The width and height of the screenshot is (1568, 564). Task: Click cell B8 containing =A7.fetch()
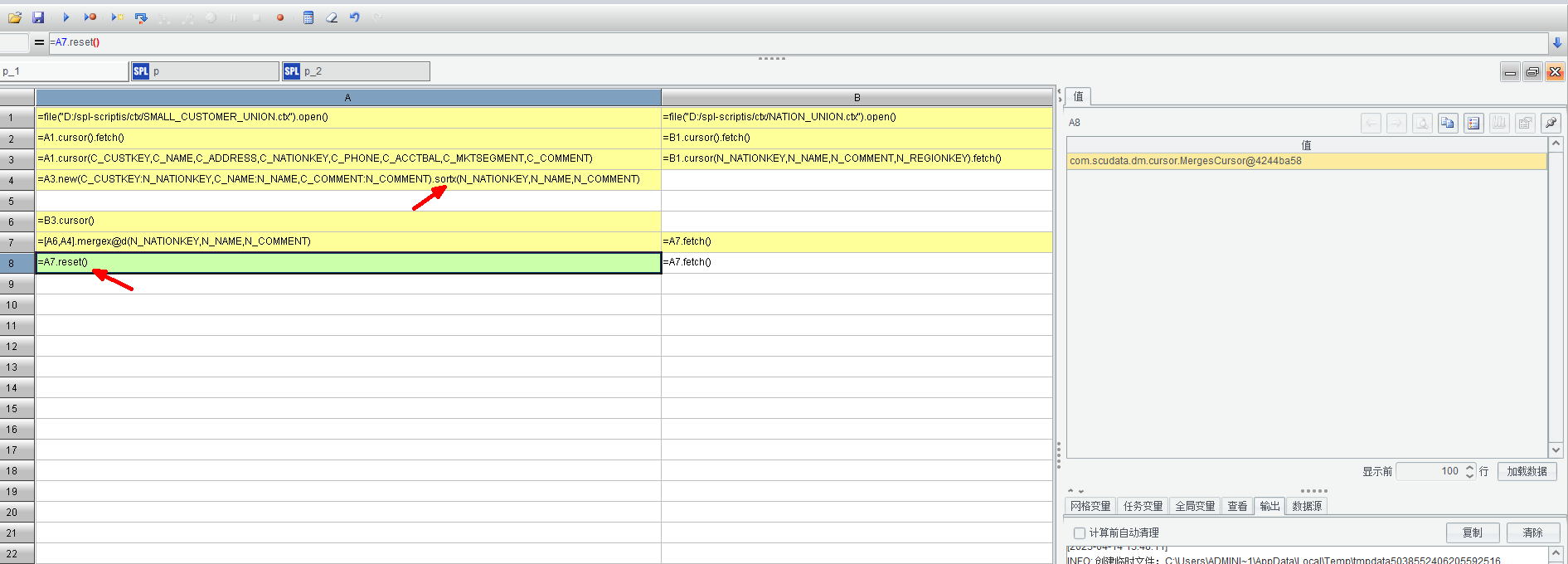(x=856, y=263)
